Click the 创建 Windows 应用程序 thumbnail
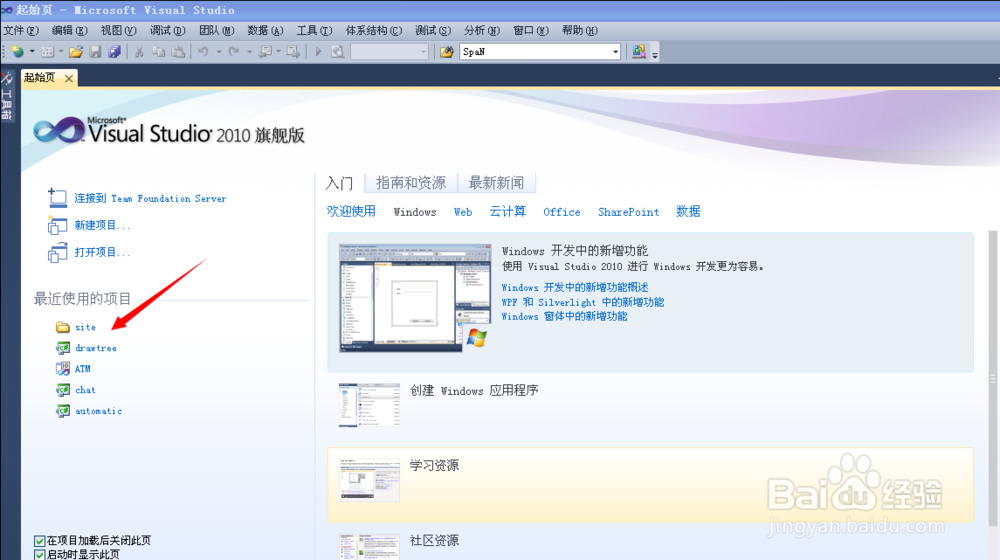1000x560 pixels. click(x=369, y=405)
